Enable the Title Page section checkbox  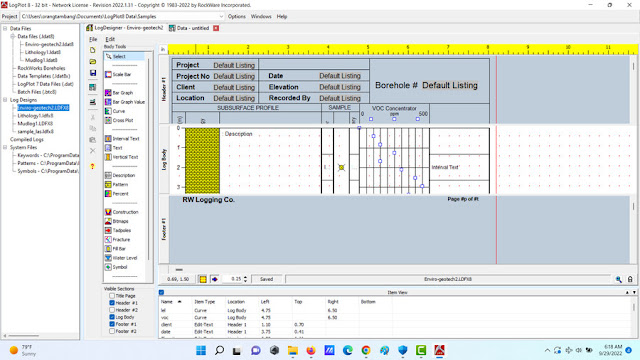[x=112, y=296]
